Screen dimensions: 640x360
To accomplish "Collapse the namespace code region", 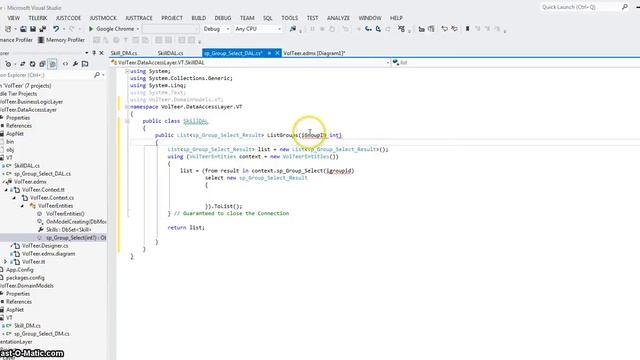I will pos(127,107).
